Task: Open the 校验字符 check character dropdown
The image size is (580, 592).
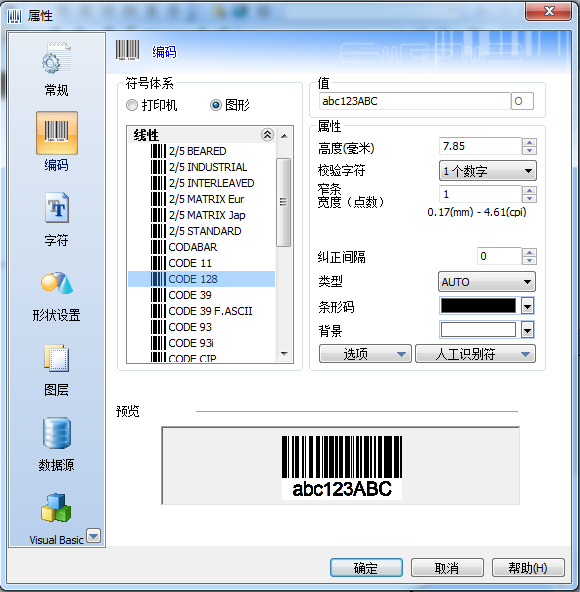Action: 487,171
